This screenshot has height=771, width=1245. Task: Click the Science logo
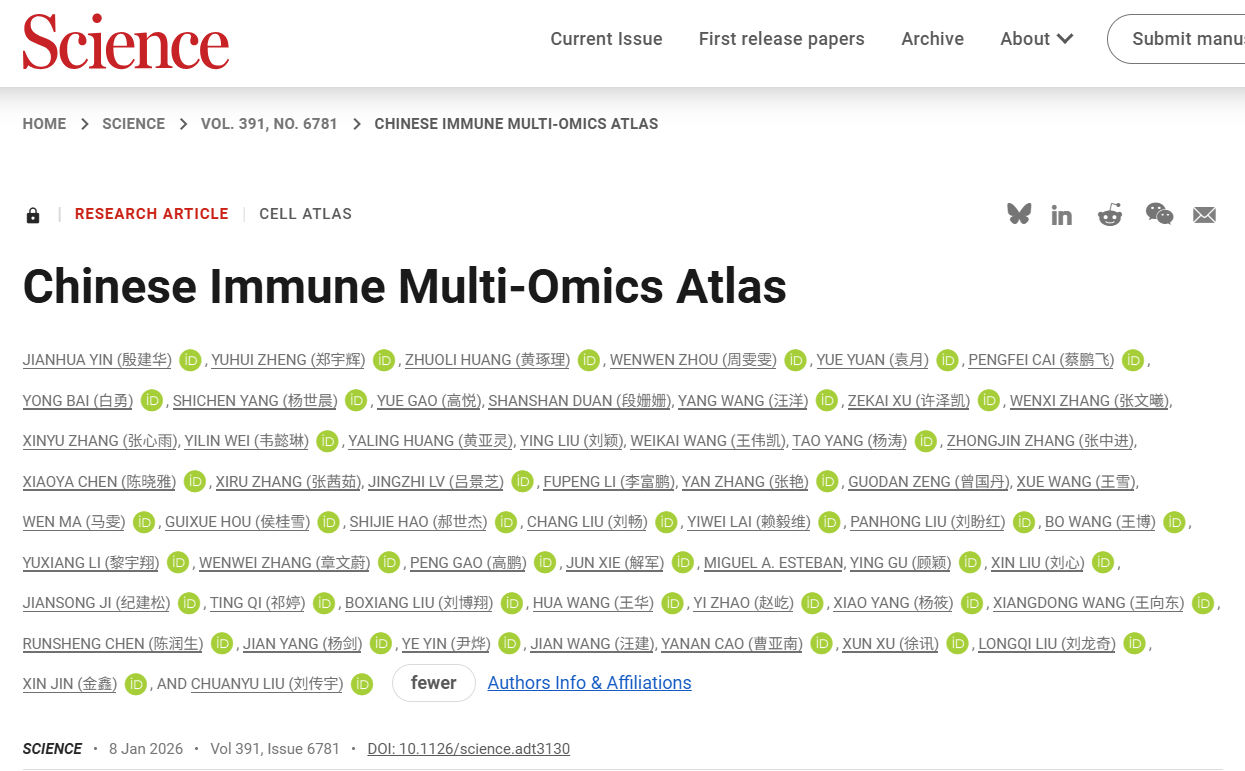[126, 42]
